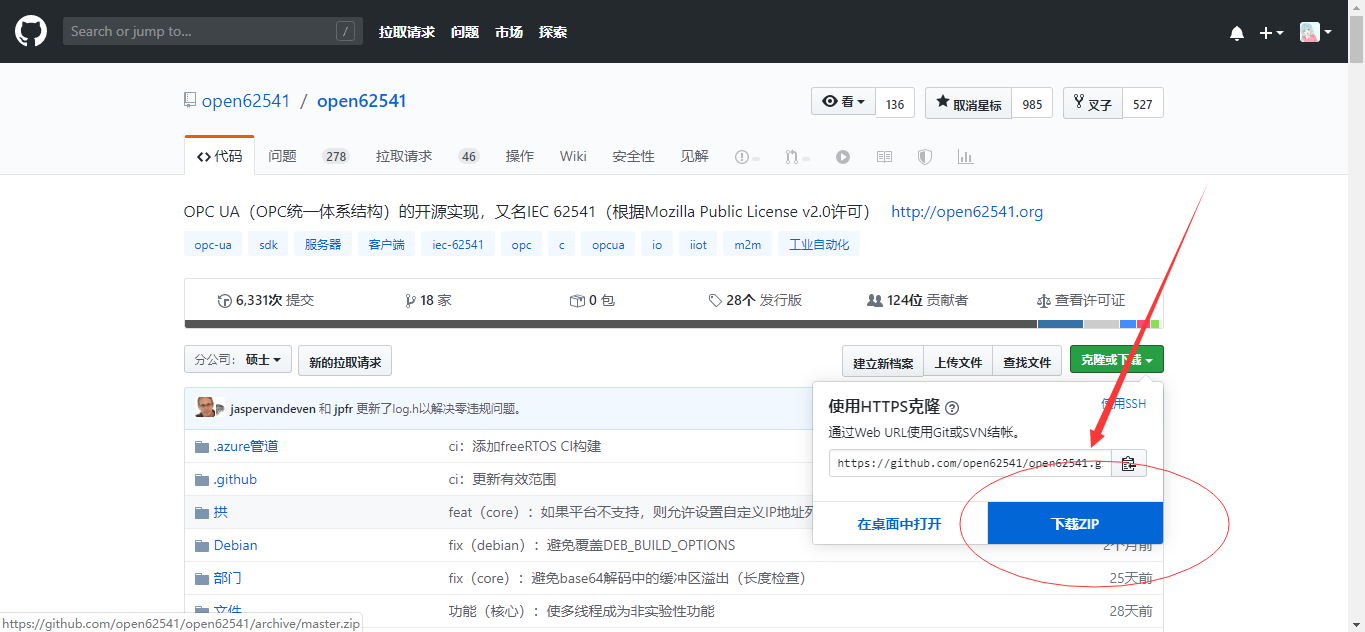This screenshot has width=1365, height=632.
Task: Click the Actions play-circle icon
Action: [843, 156]
